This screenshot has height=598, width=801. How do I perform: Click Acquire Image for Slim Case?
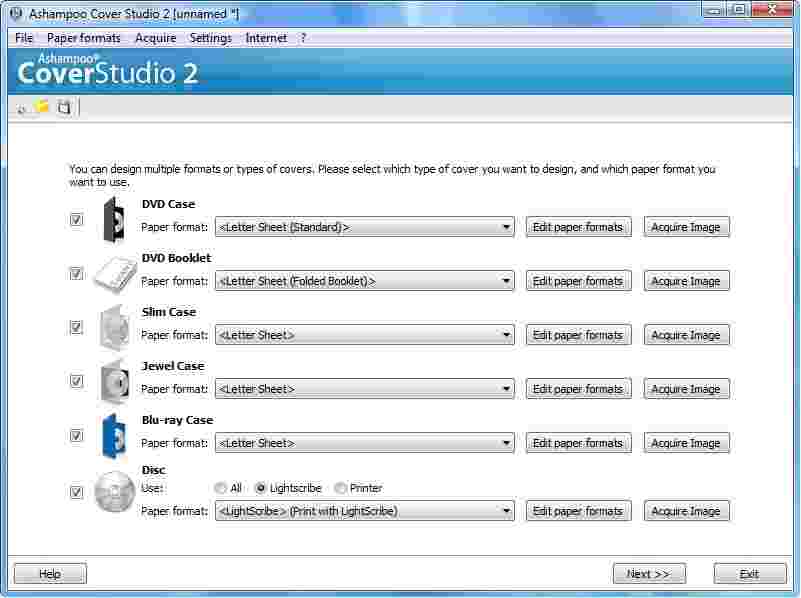[686, 335]
